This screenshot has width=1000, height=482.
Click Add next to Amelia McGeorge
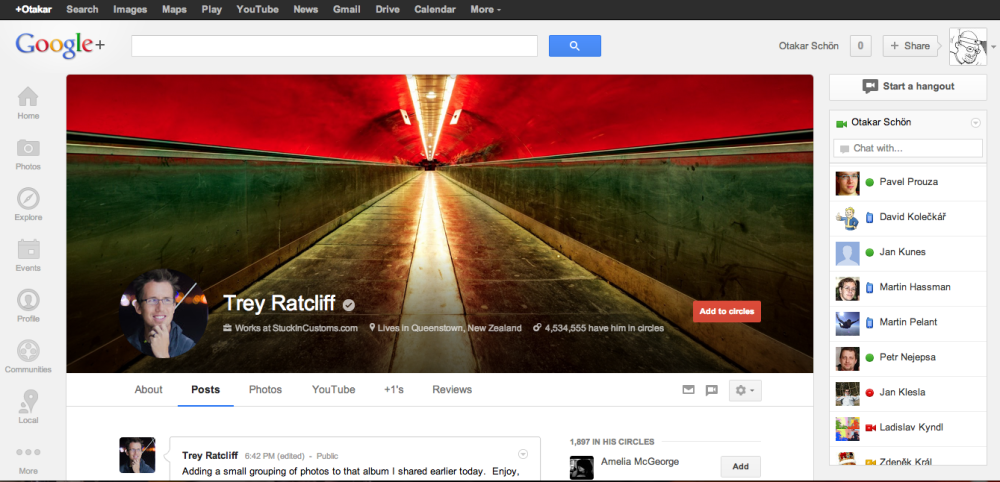[740, 466]
